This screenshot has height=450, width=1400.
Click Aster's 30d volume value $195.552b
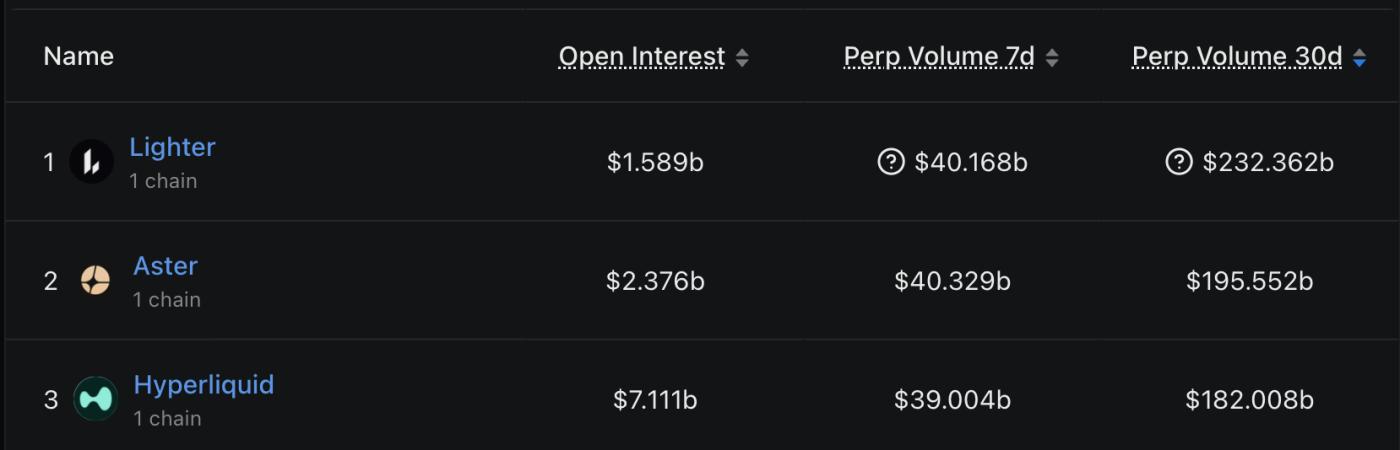click(x=1249, y=281)
